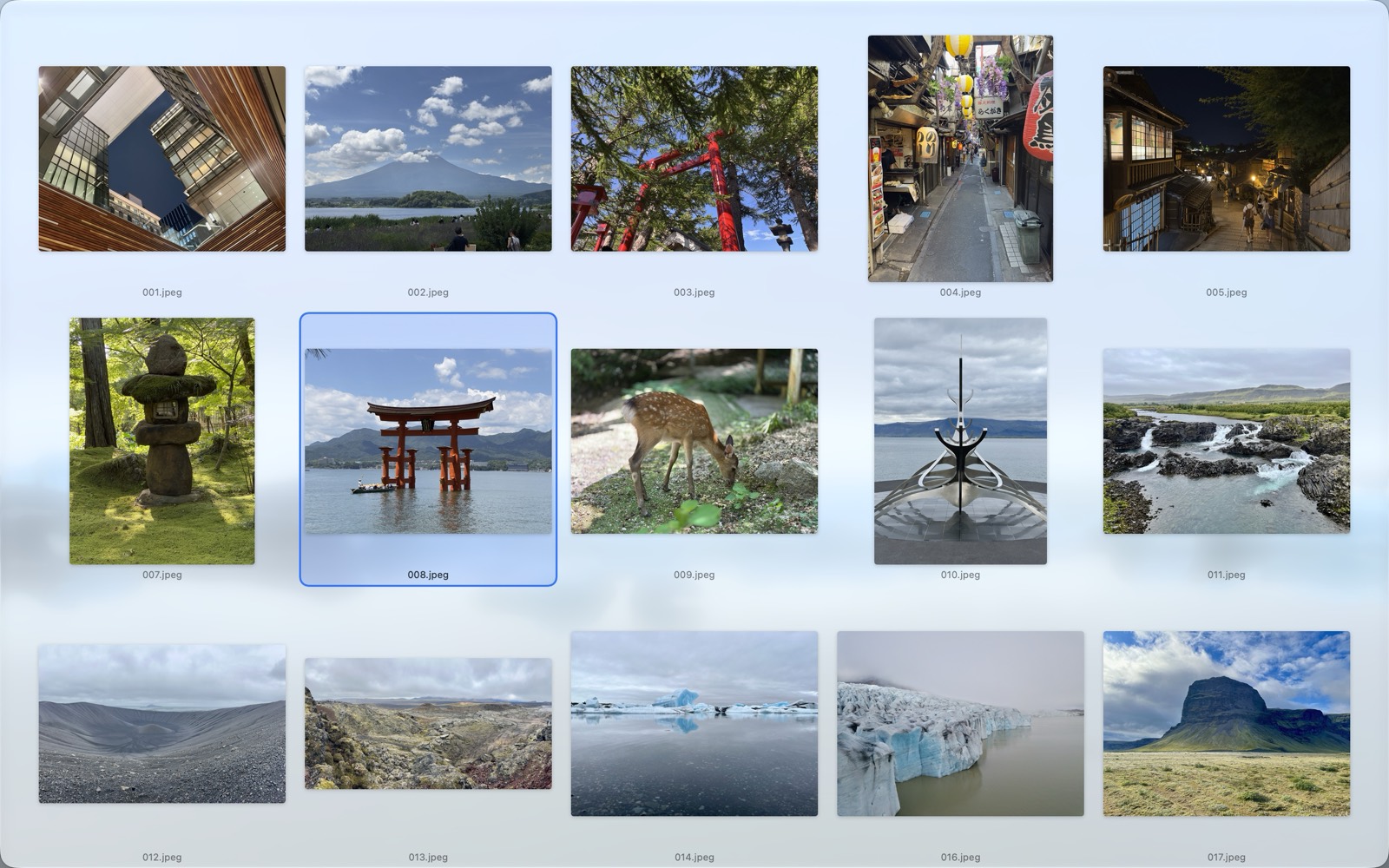Select the green mountain photo 017.jpeg
This screenshot has height=868, width=1389.
click(1227, 724)
